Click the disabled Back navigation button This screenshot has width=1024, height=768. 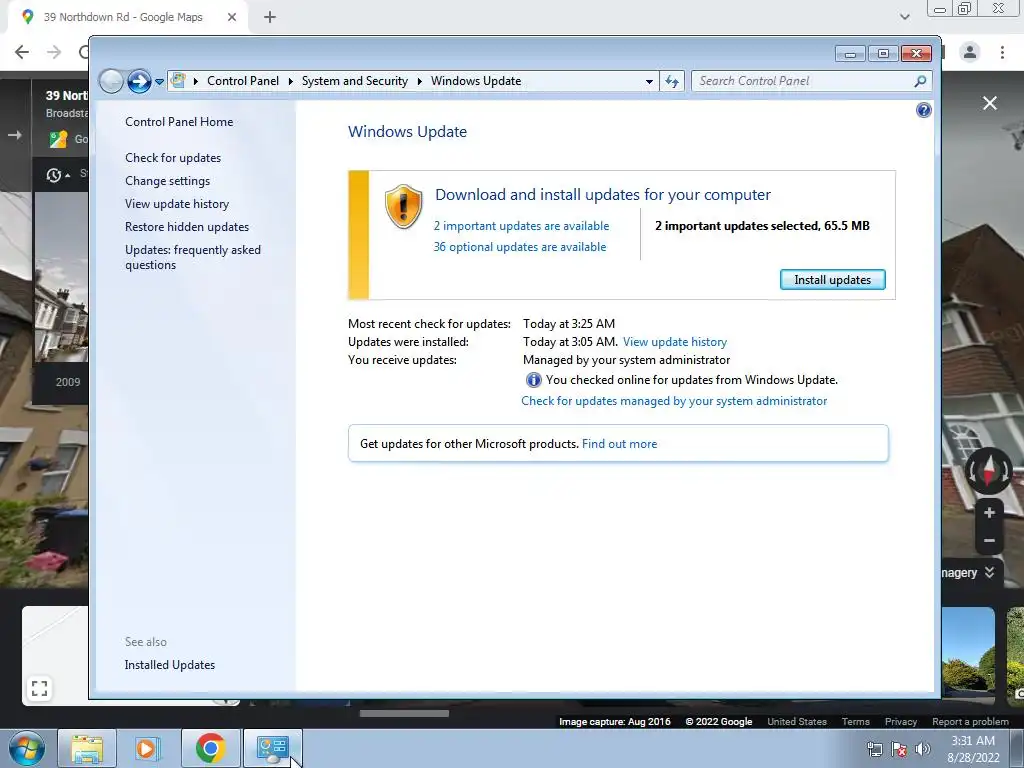111,82
